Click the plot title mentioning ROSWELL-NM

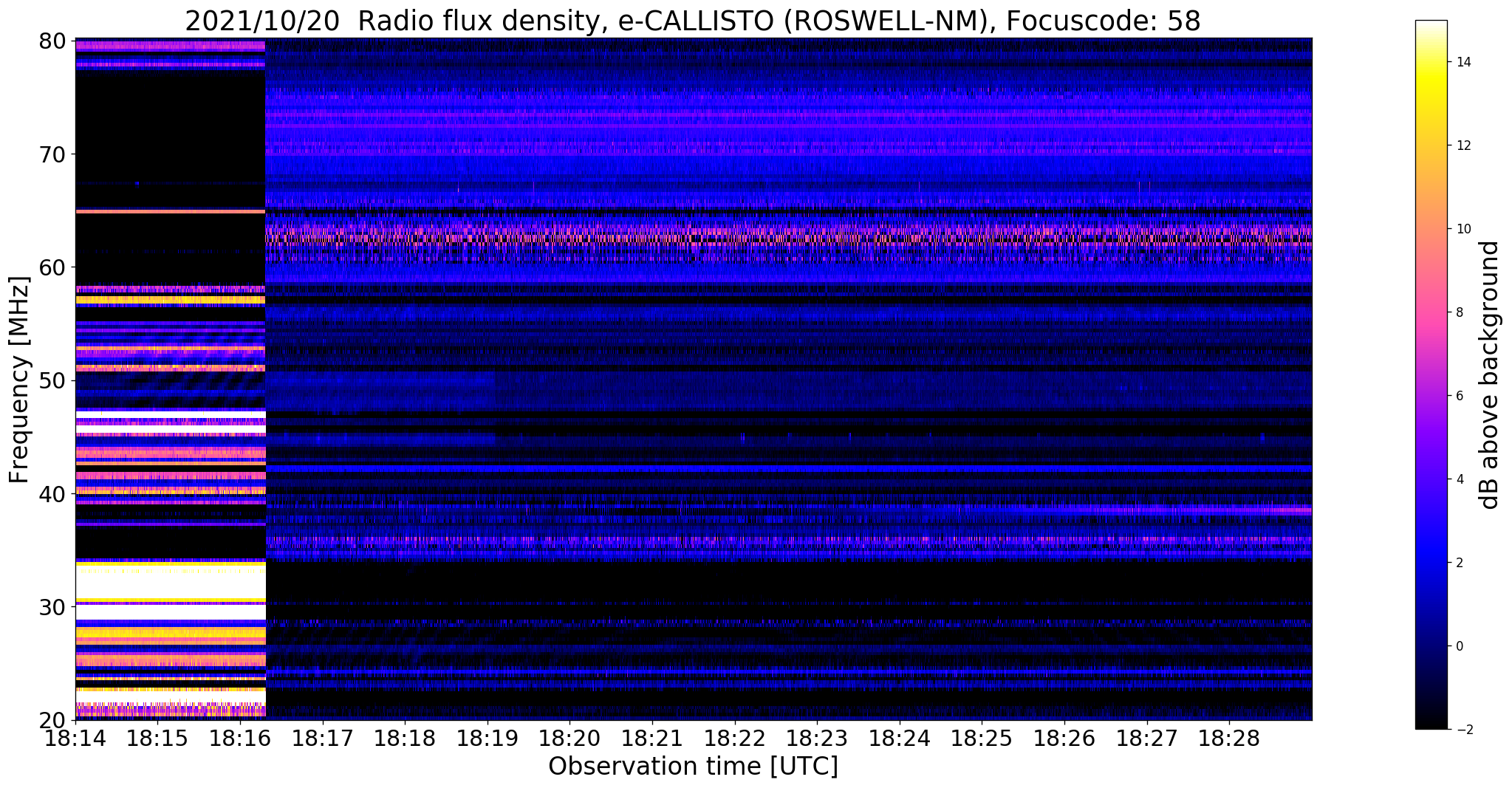pyautogui.click(x=693, y=21)
